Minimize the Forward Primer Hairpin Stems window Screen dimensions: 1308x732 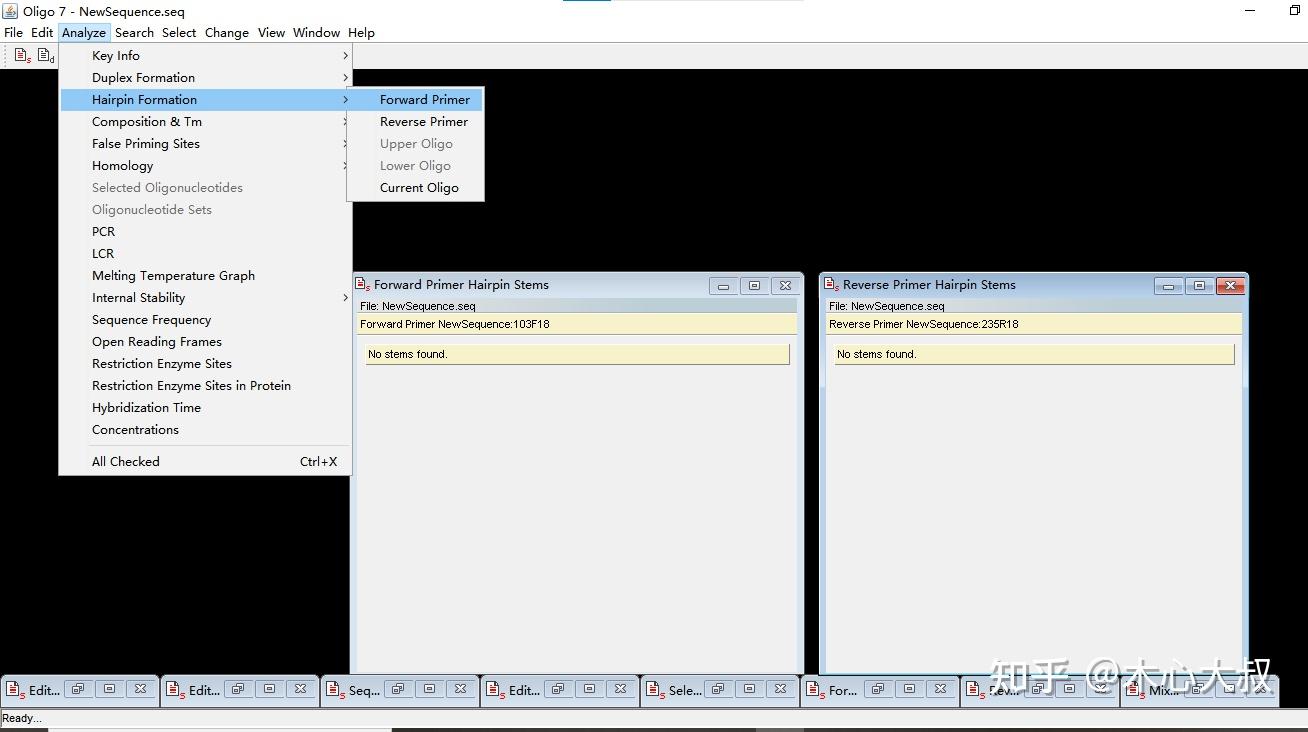(724, 286)
